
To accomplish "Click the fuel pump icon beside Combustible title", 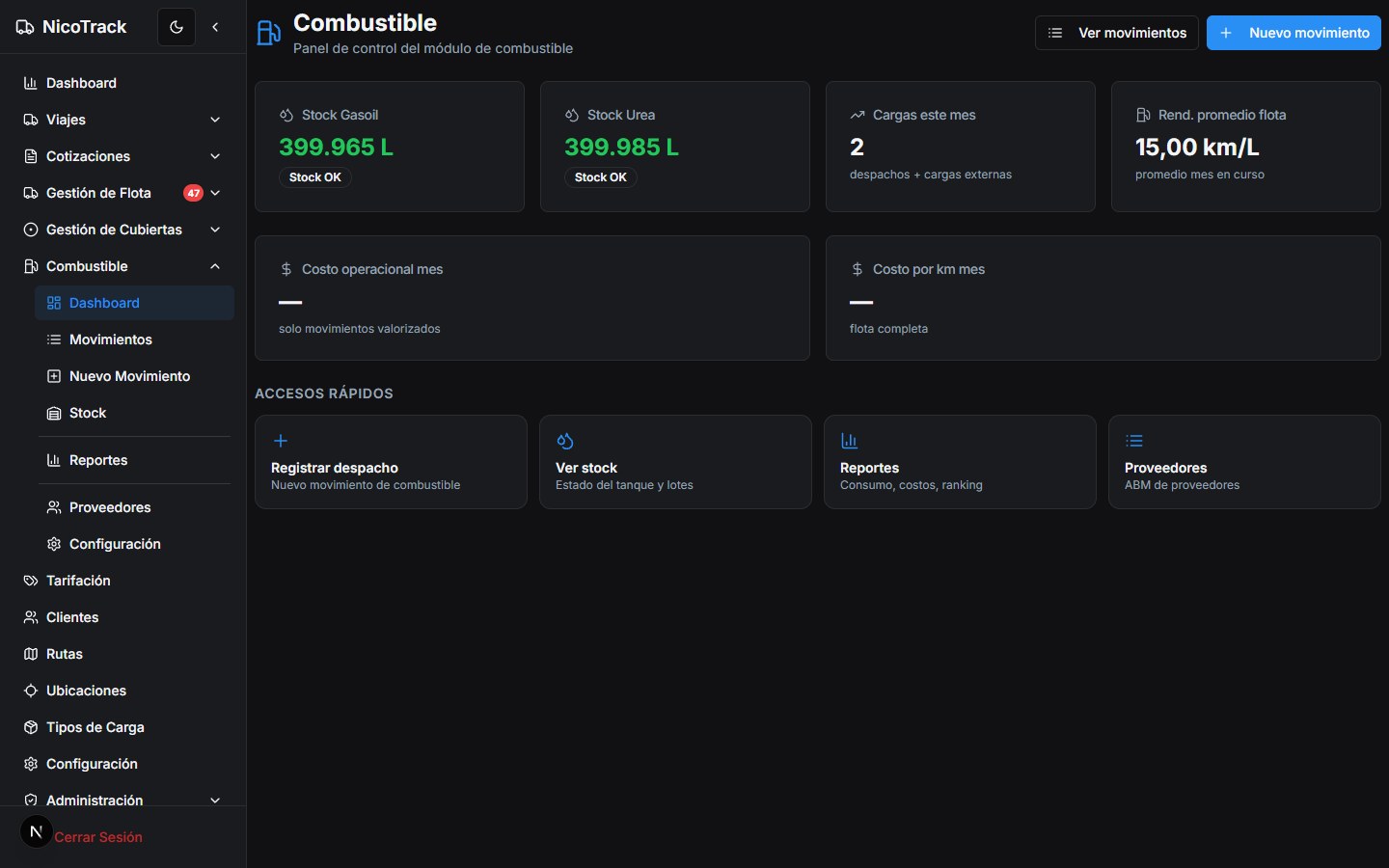I will click(x=268, y=34).
